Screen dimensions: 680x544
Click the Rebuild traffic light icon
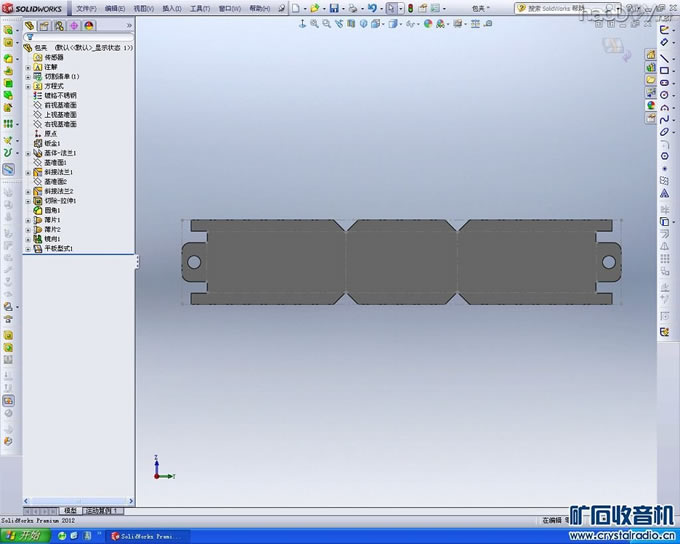409,8
